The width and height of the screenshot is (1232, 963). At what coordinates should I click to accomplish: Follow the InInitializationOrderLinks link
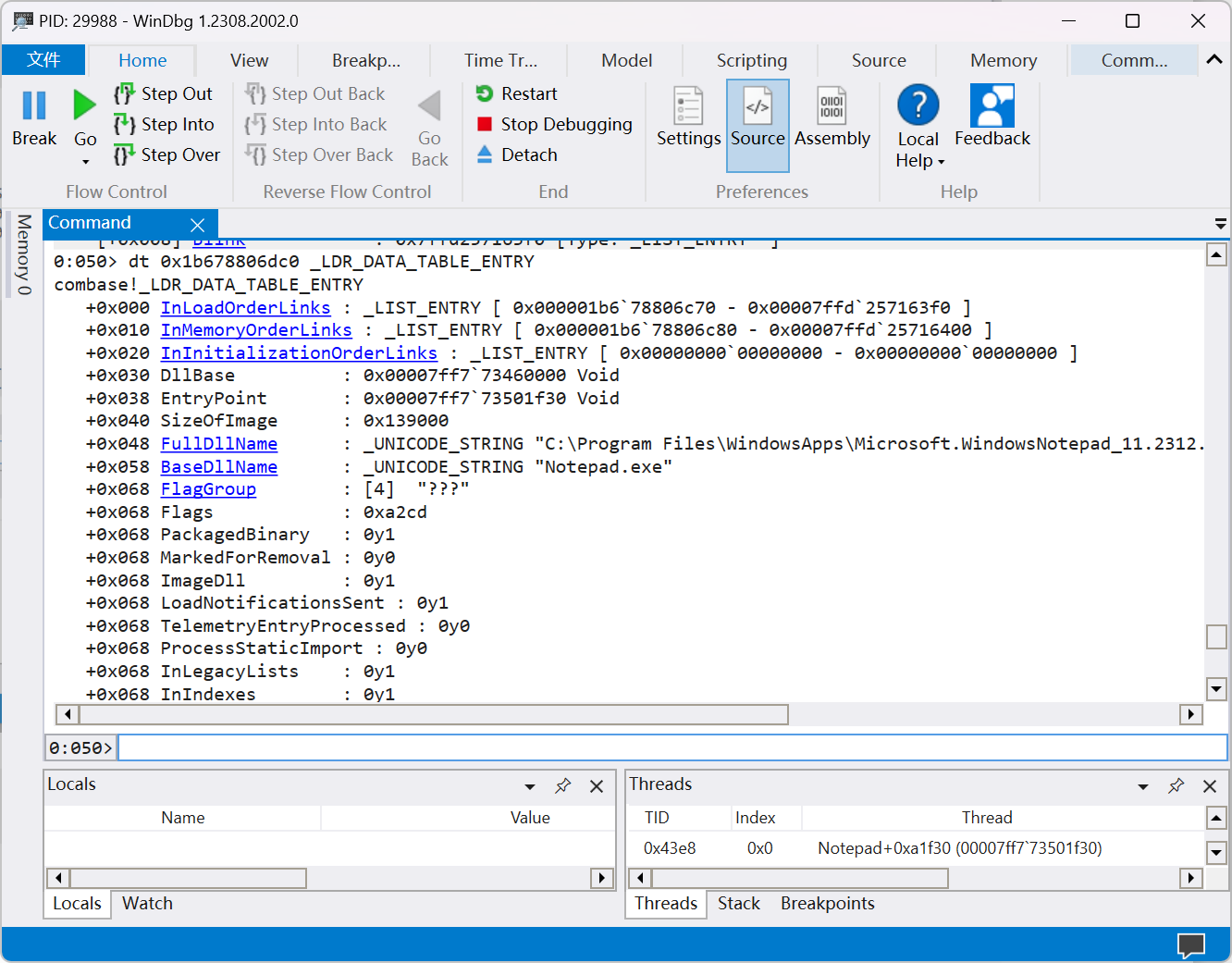(x=299, y=352)
